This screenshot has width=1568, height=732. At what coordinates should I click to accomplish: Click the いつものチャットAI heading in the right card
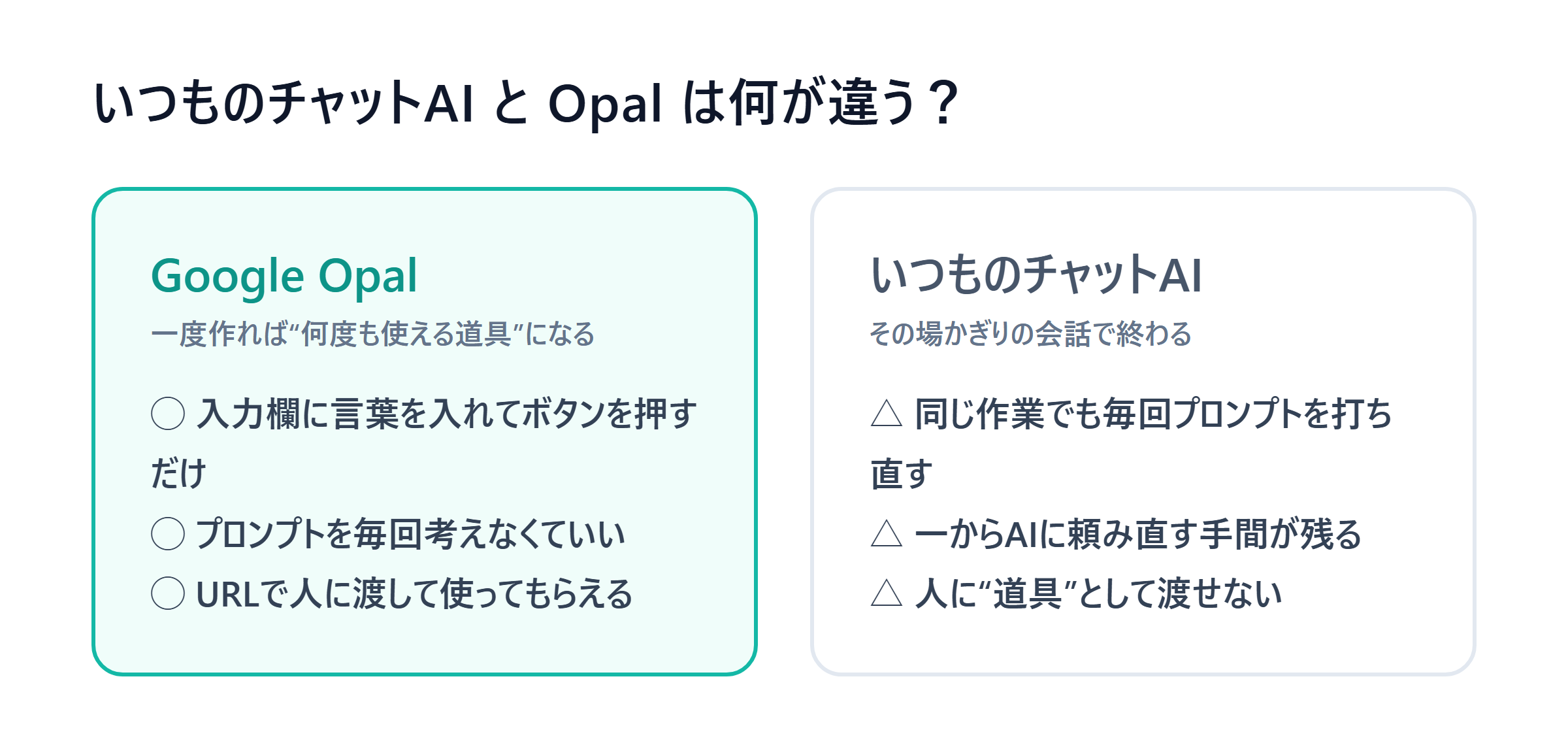click(1036, 275)
